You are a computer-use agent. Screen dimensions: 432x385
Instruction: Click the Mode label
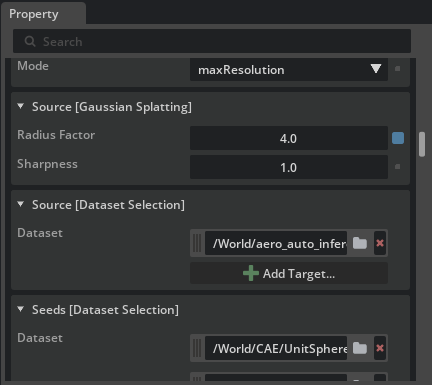[33, 66]
